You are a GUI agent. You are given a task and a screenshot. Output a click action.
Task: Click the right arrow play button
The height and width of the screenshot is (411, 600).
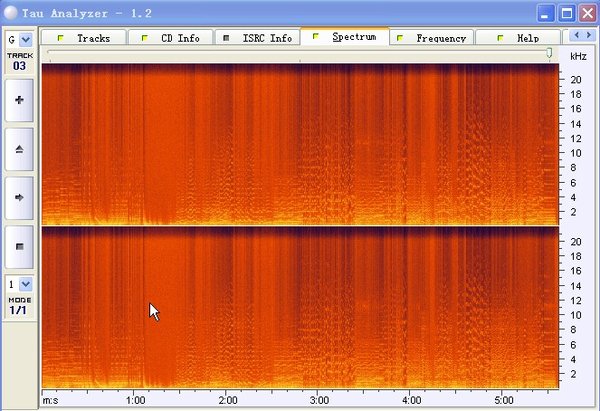point(19,198)
